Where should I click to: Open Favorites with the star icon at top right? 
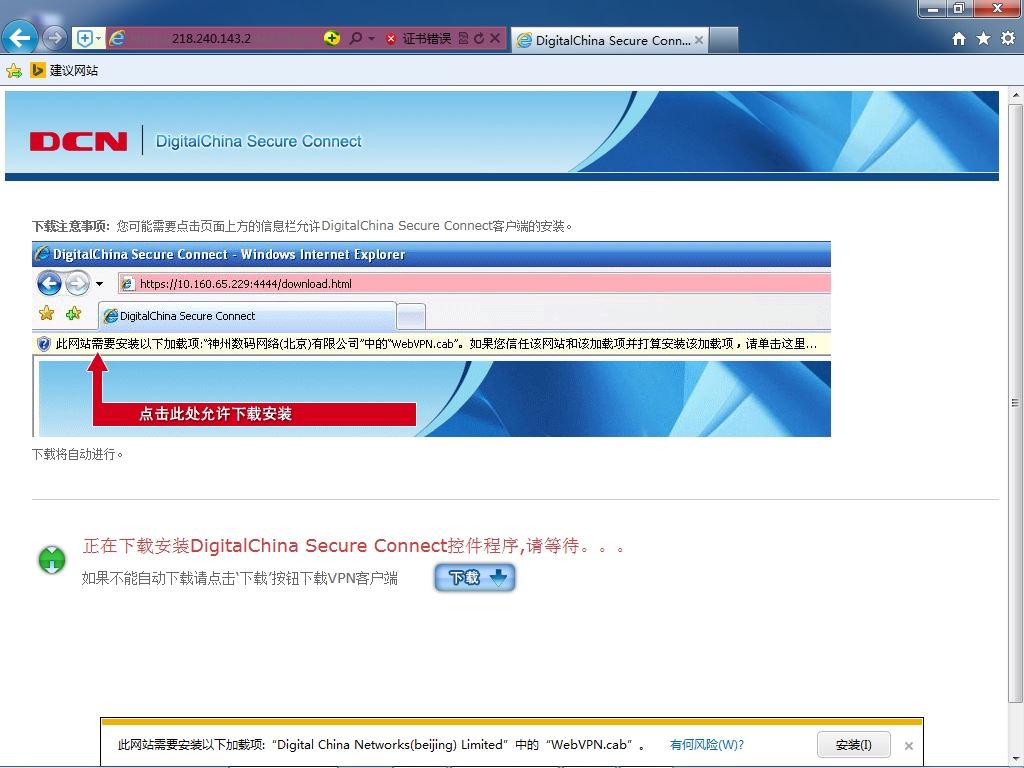click(x=983, y=39)
